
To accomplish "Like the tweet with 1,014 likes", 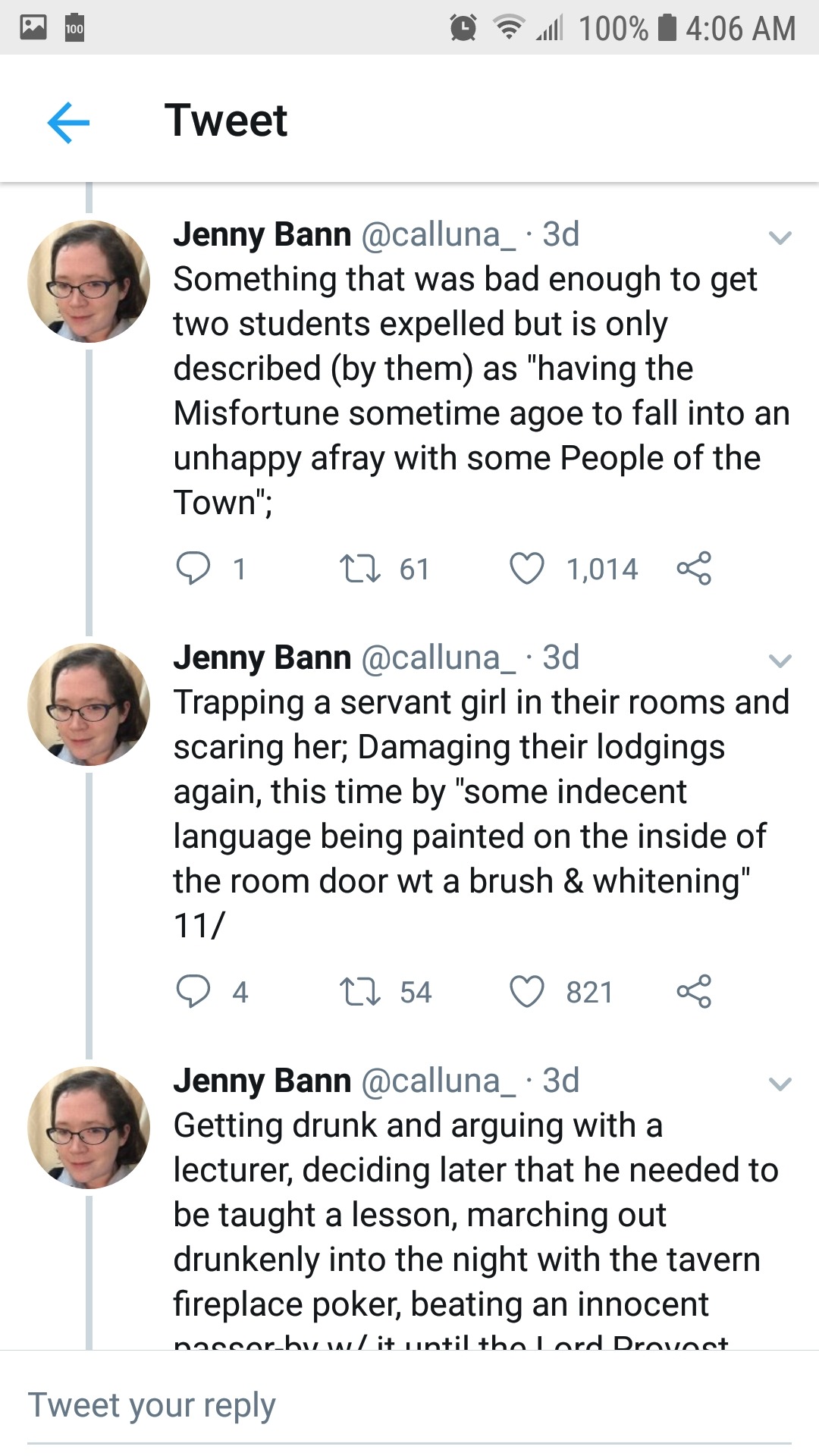I will [x=527, y=568].
